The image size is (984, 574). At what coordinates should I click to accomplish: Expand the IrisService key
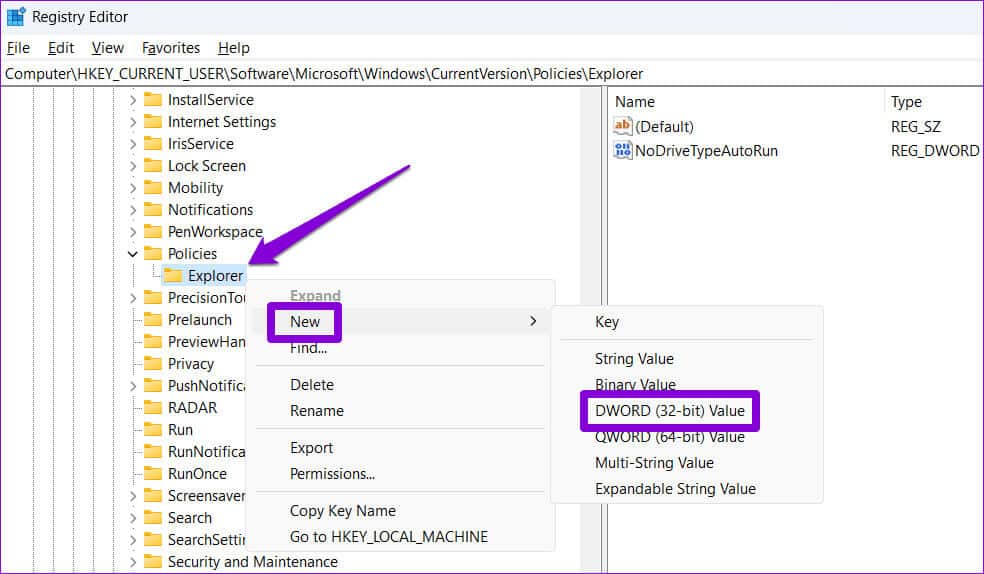tap(132, 144)
